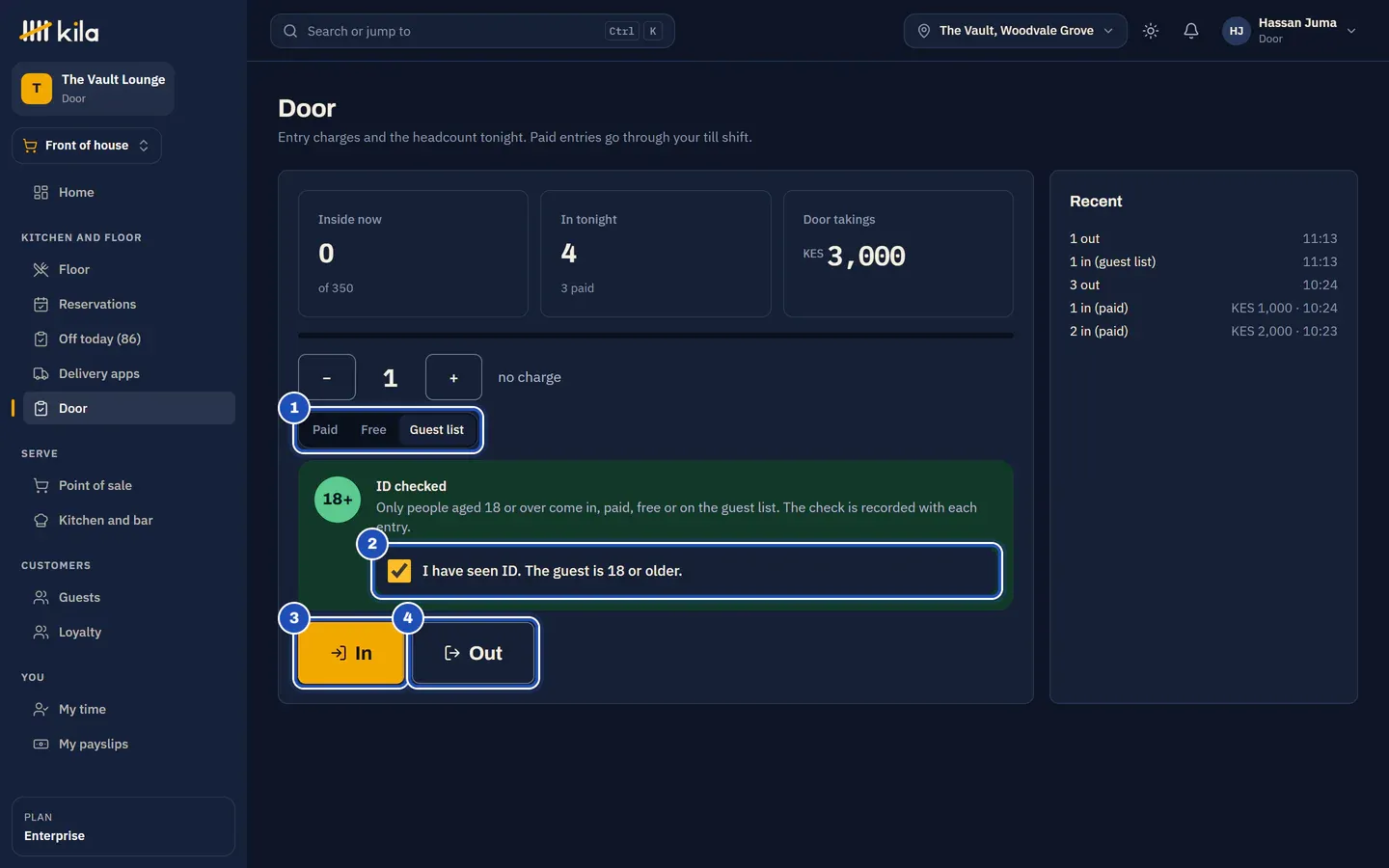Click the kila logo

point(59,32)
